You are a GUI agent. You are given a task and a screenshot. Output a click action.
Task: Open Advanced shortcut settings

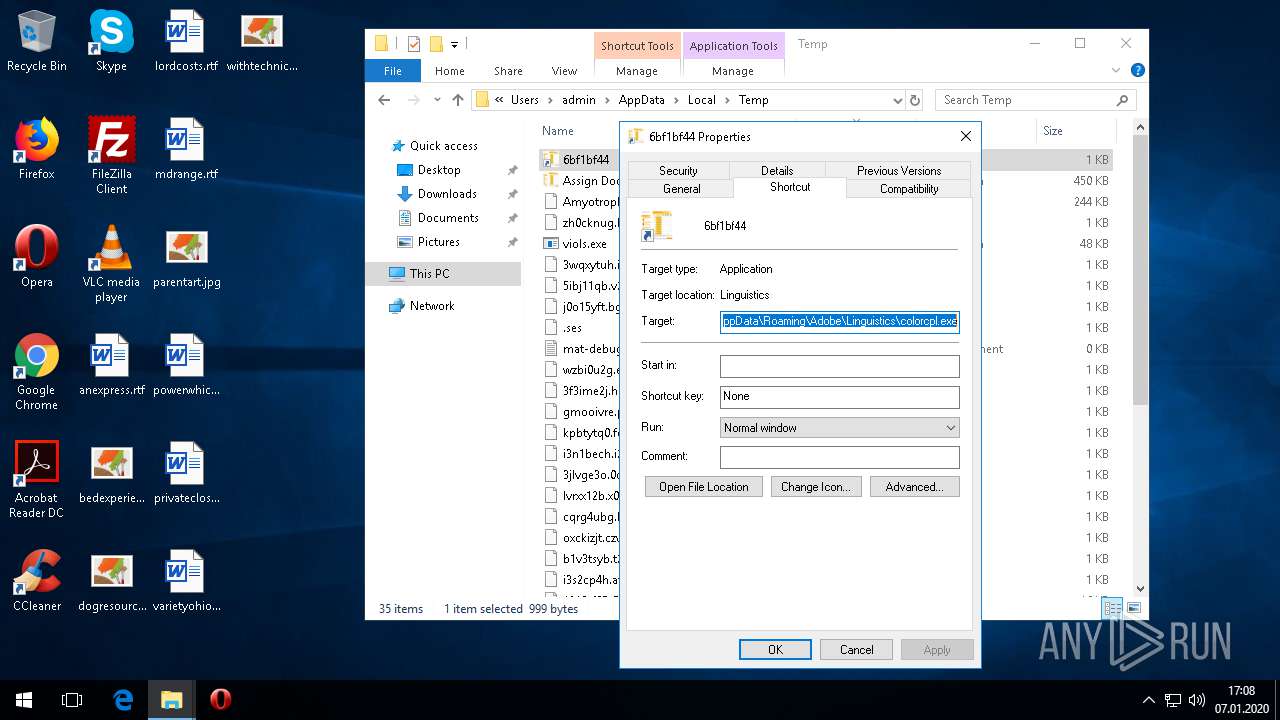[x=914, y=487]
